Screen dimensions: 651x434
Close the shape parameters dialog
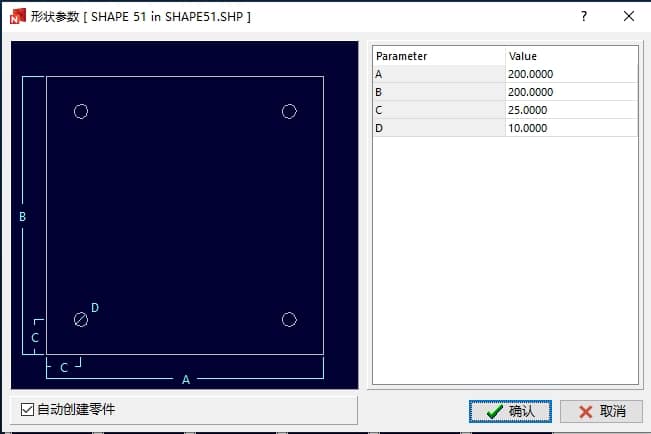[x=629, y=16]
